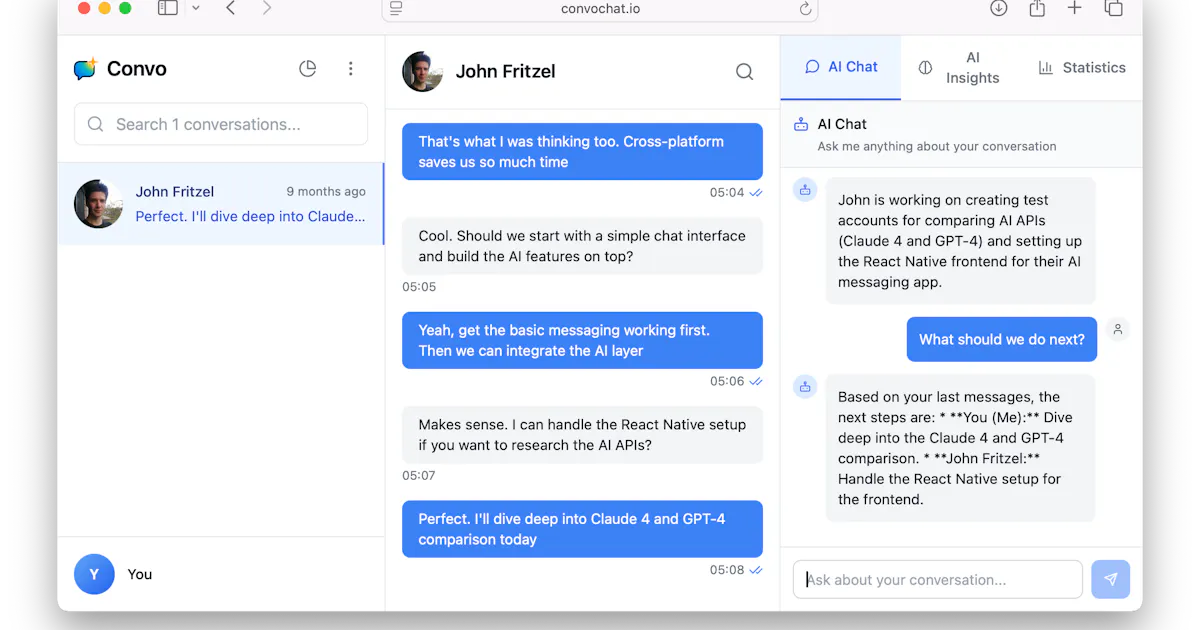Click the Claude 4 and GPT-4 comparison message

(582, 529)
